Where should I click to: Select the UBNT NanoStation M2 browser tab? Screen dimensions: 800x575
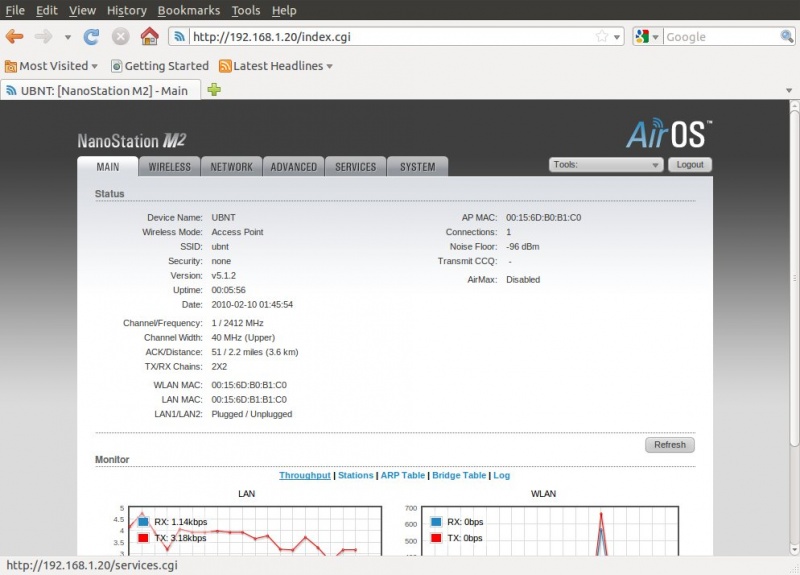point(101,90)
